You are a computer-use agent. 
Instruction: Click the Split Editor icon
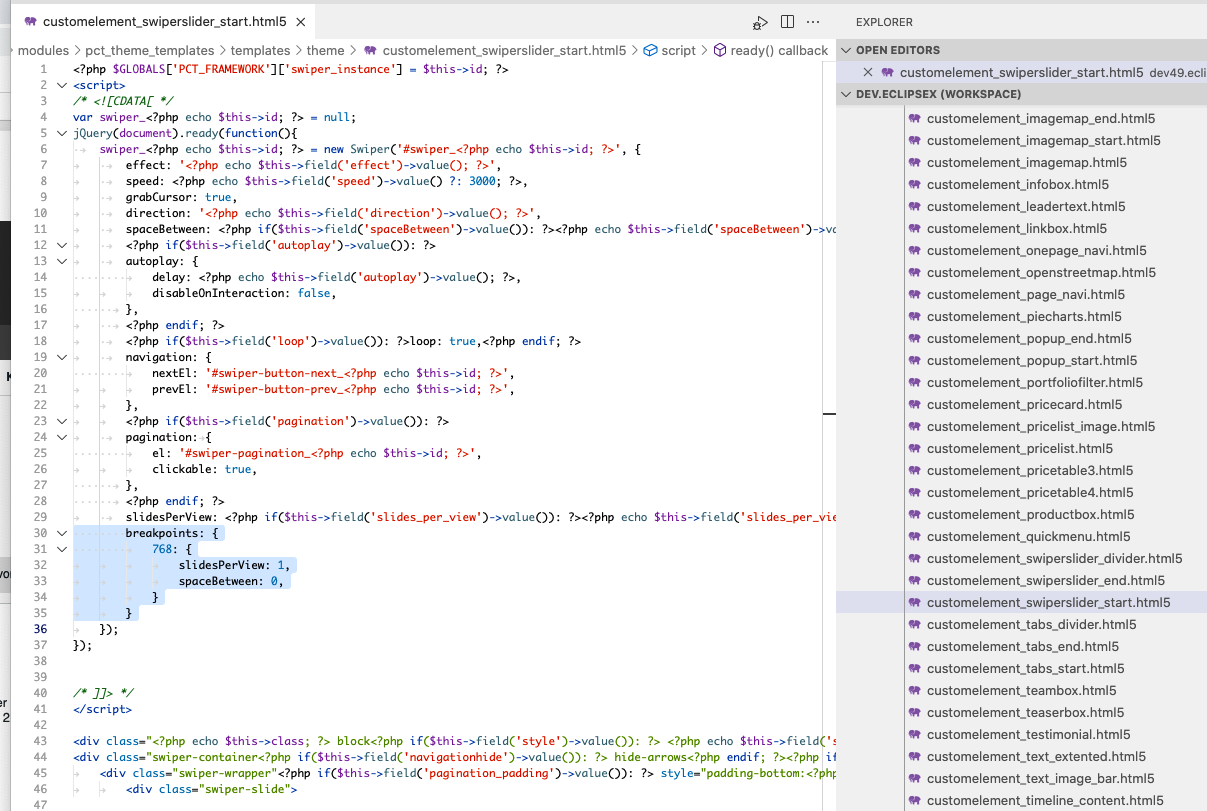[x=787, y=22]
